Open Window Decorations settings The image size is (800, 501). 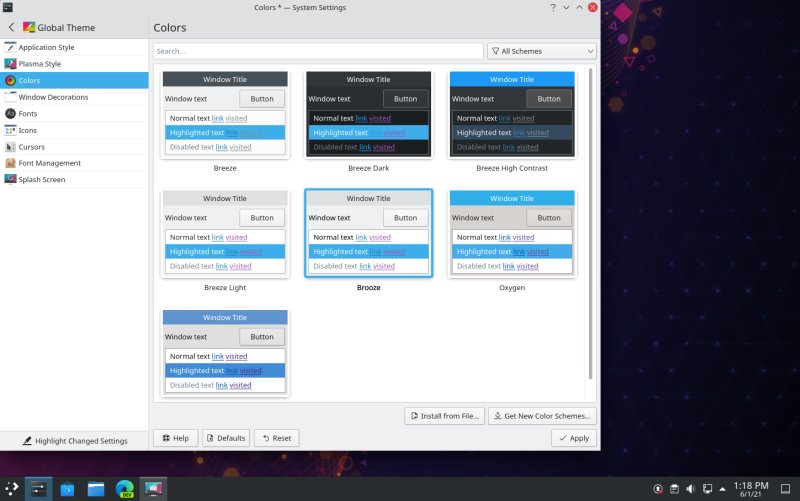tap(74, 97)
